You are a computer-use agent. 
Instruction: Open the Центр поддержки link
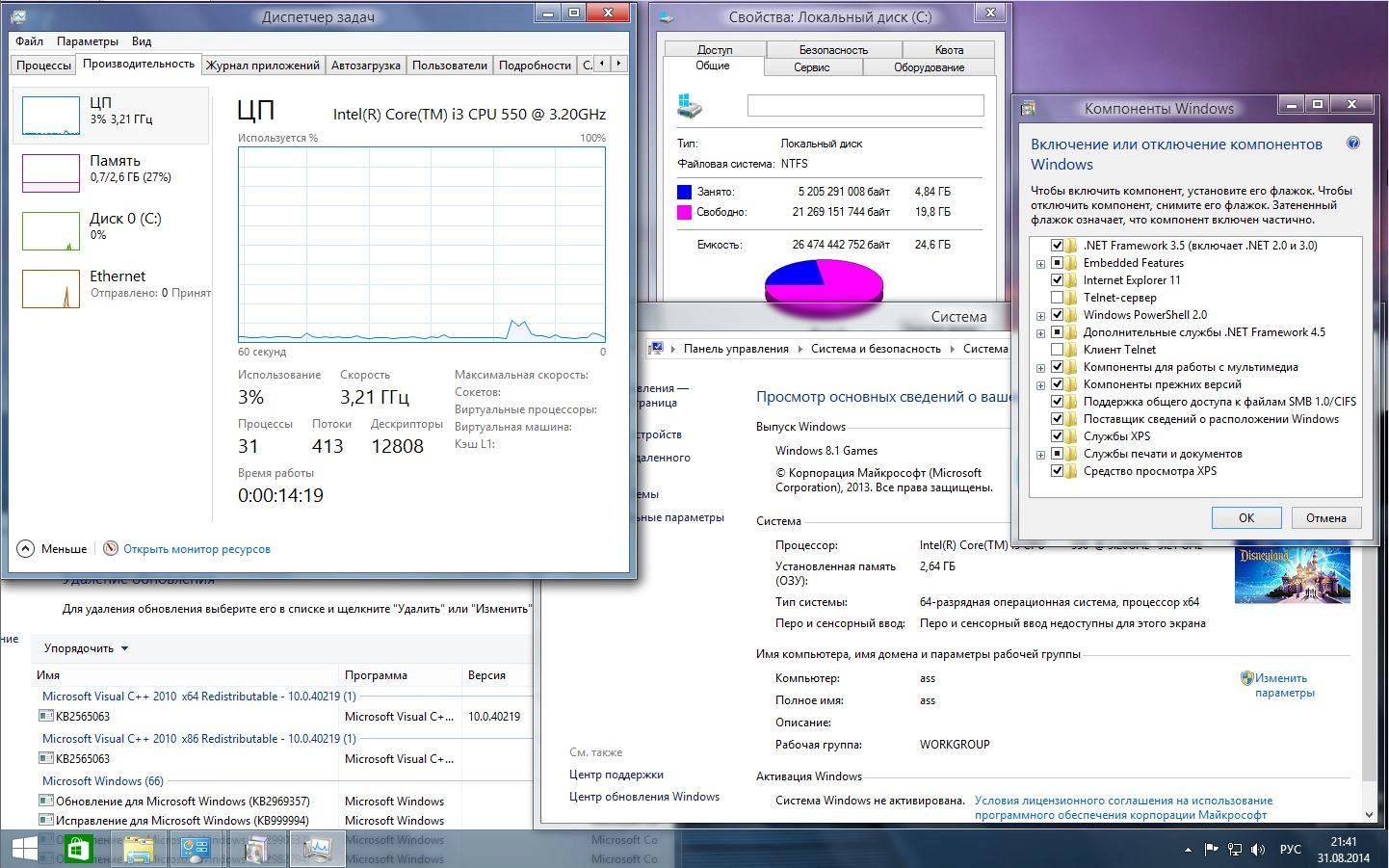616,775
